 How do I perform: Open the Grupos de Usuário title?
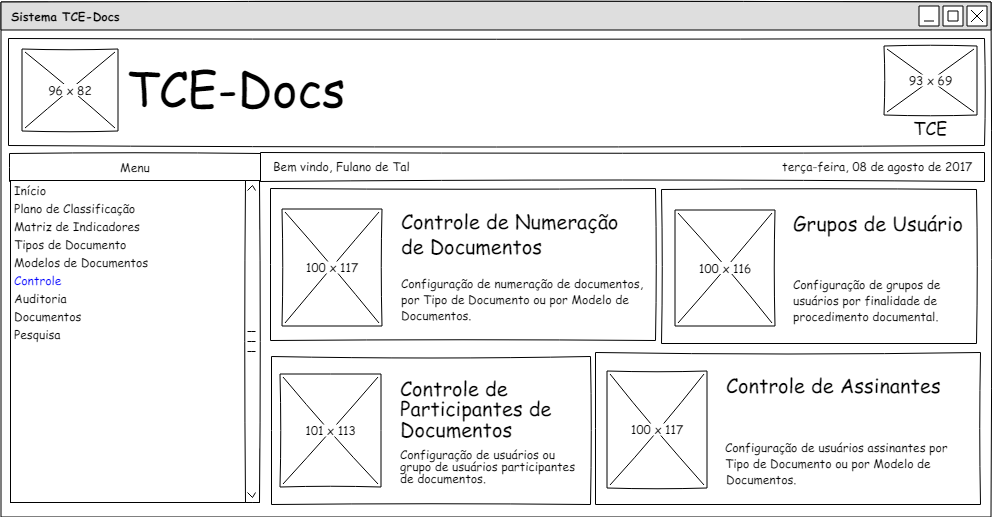click(877, 225)
